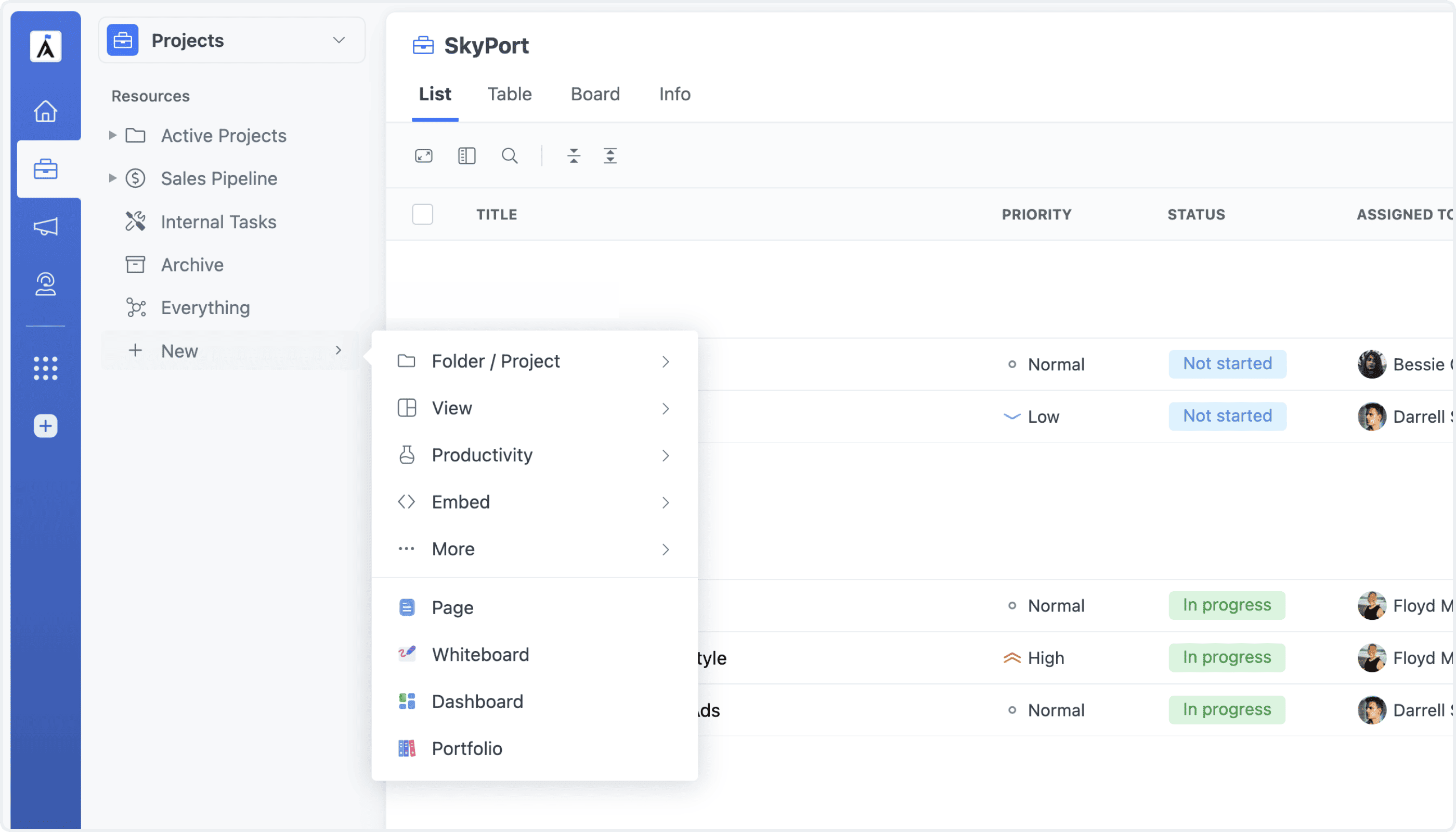Click the plus icon at sidebar bottom
The height and width of the screenshot is (832, 1456).
pyautogui.click(x=45, y=426)
